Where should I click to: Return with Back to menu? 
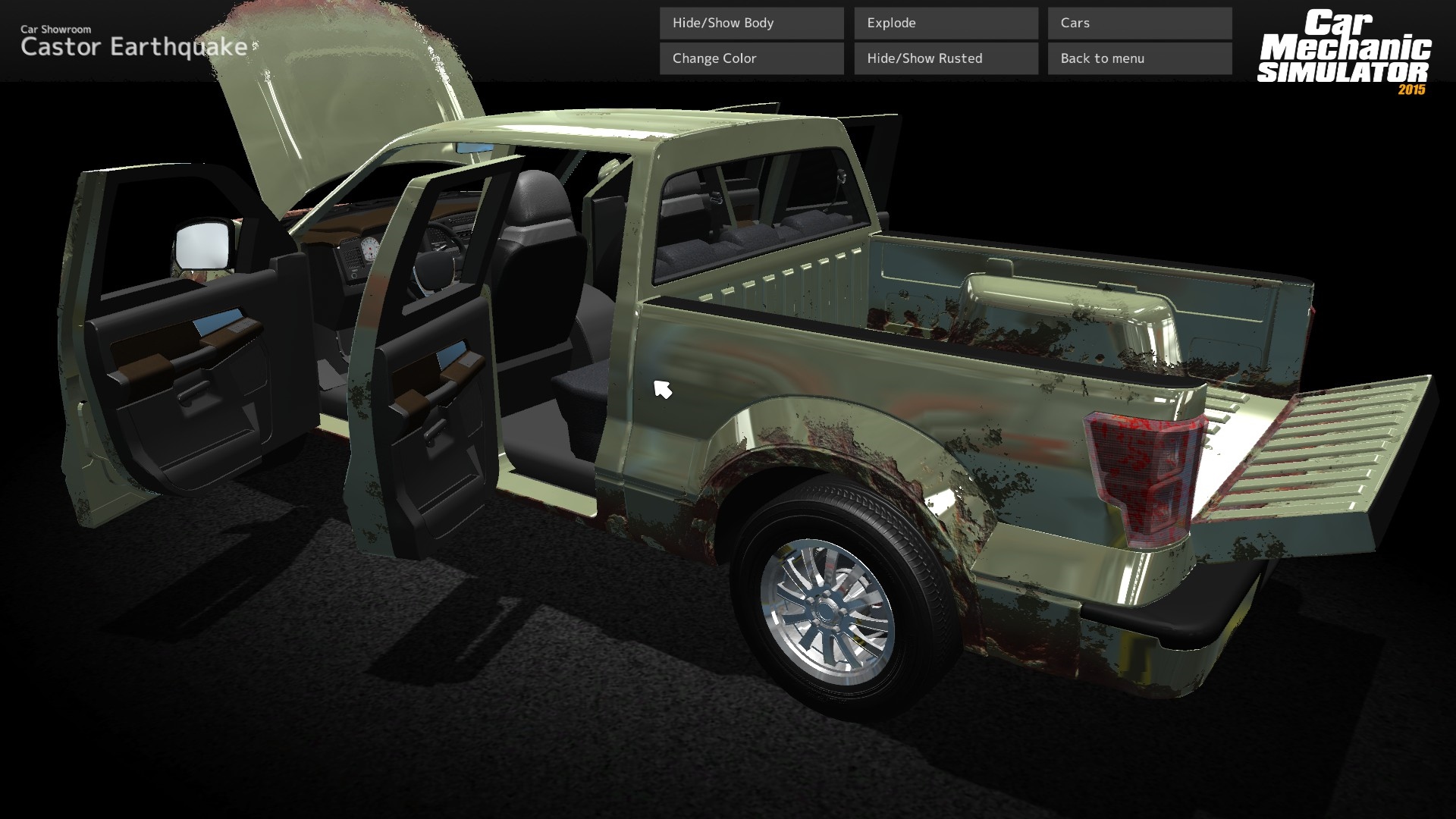pyautogui.click(x=1138, y=58)
